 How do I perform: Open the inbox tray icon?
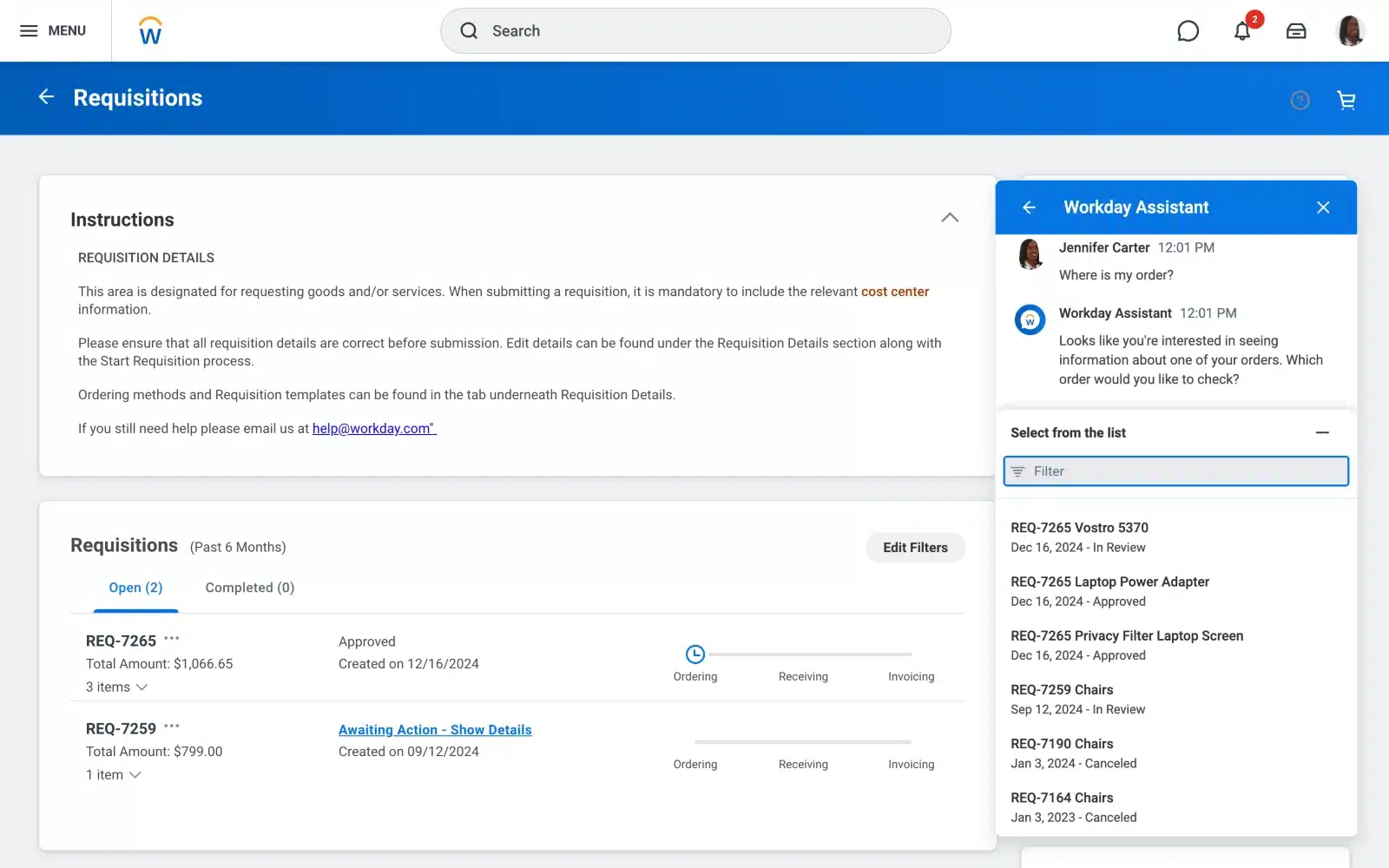(x=1296, y=30)
